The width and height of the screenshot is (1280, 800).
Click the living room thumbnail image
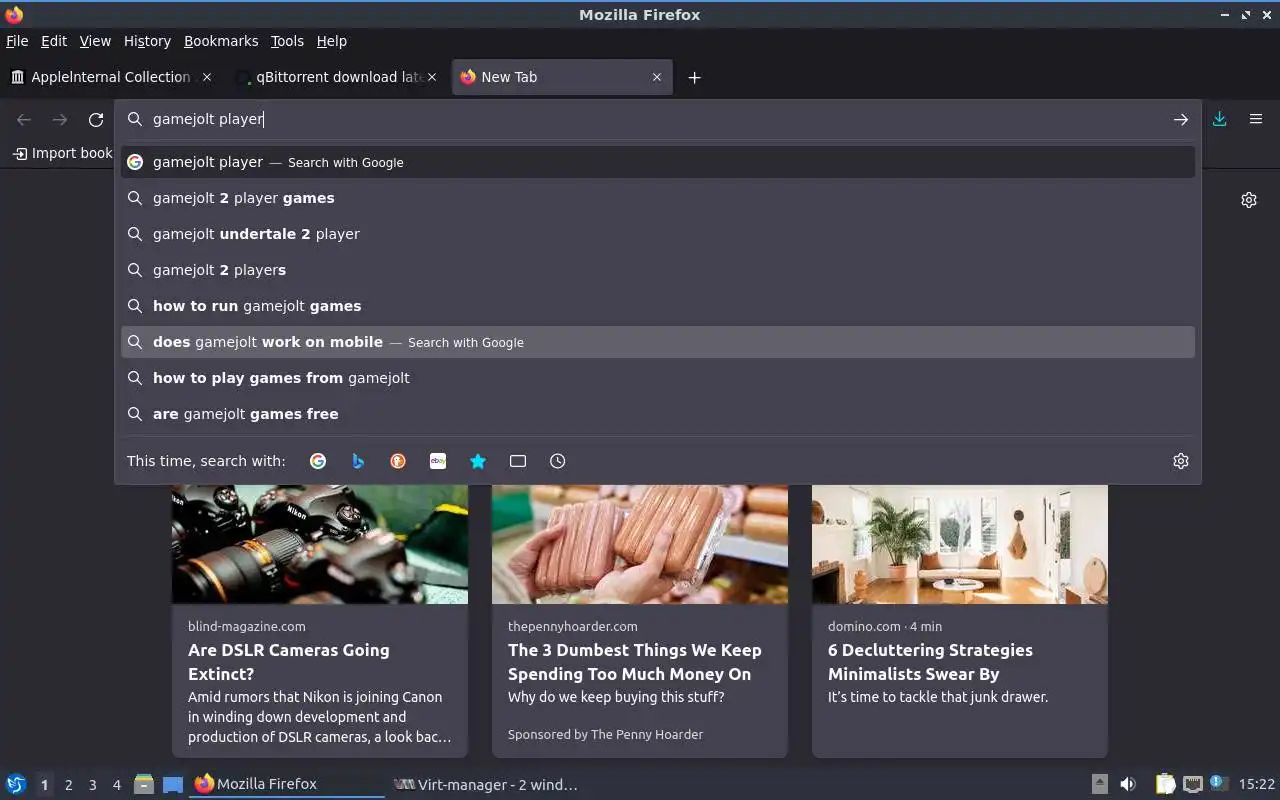[960, 544]
